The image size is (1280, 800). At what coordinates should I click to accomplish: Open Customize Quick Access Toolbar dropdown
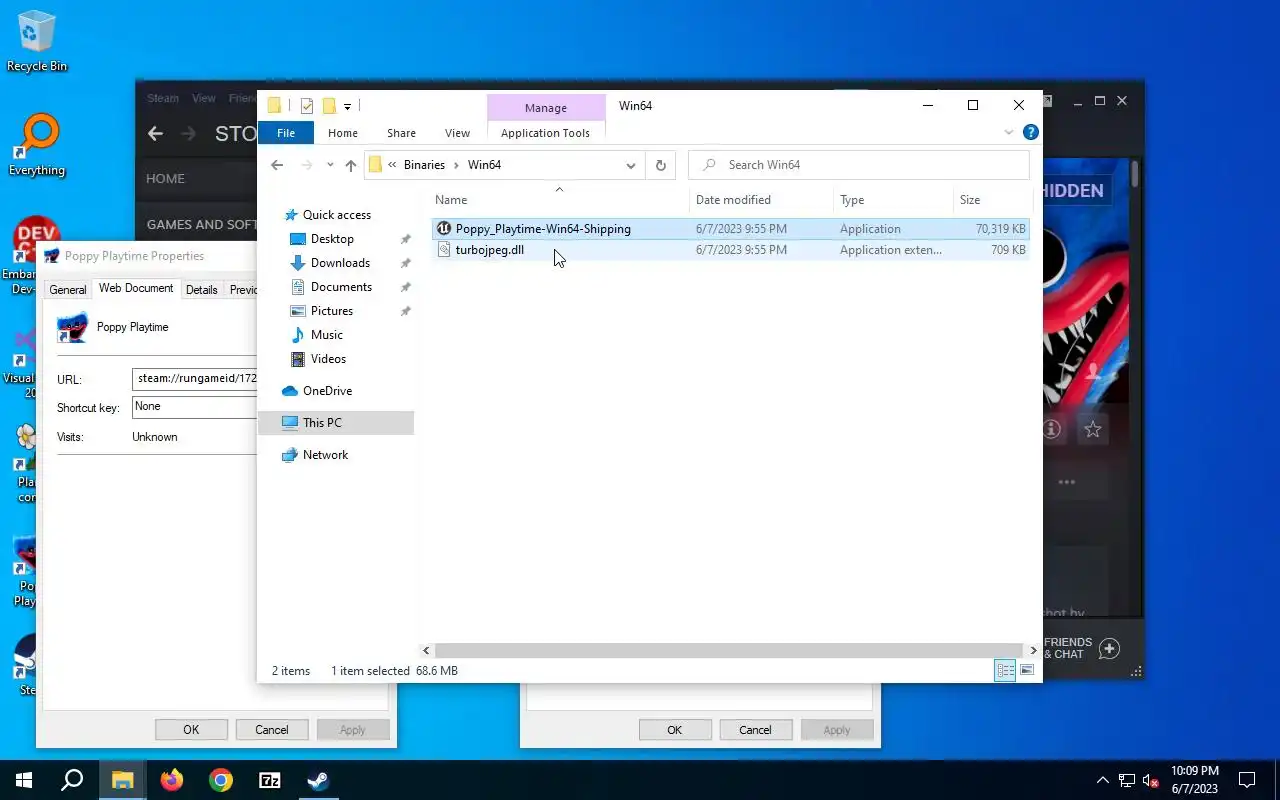[347, 106]
